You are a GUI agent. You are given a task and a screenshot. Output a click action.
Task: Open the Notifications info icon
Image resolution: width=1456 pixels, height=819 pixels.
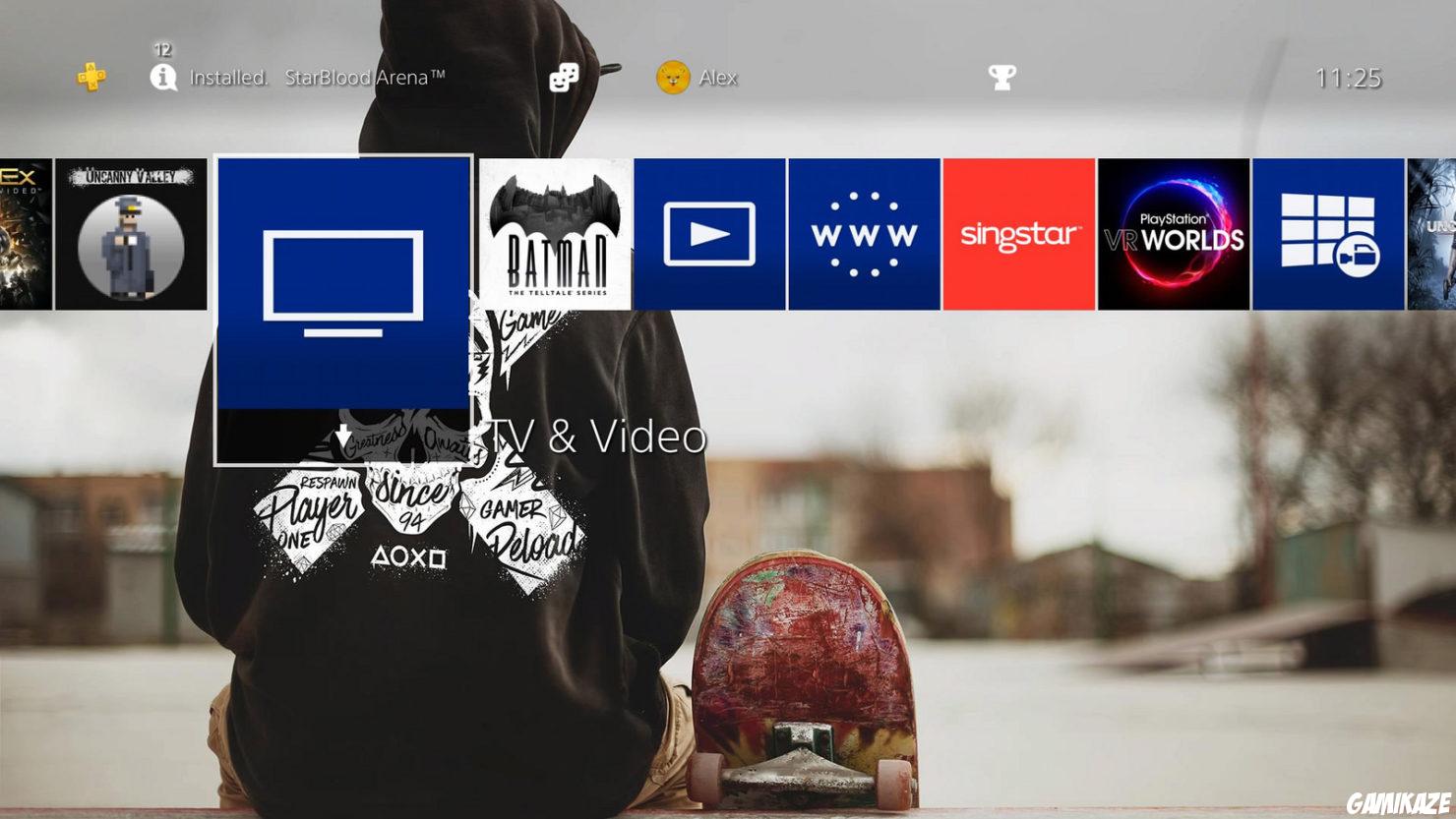[x=163, y=77]
